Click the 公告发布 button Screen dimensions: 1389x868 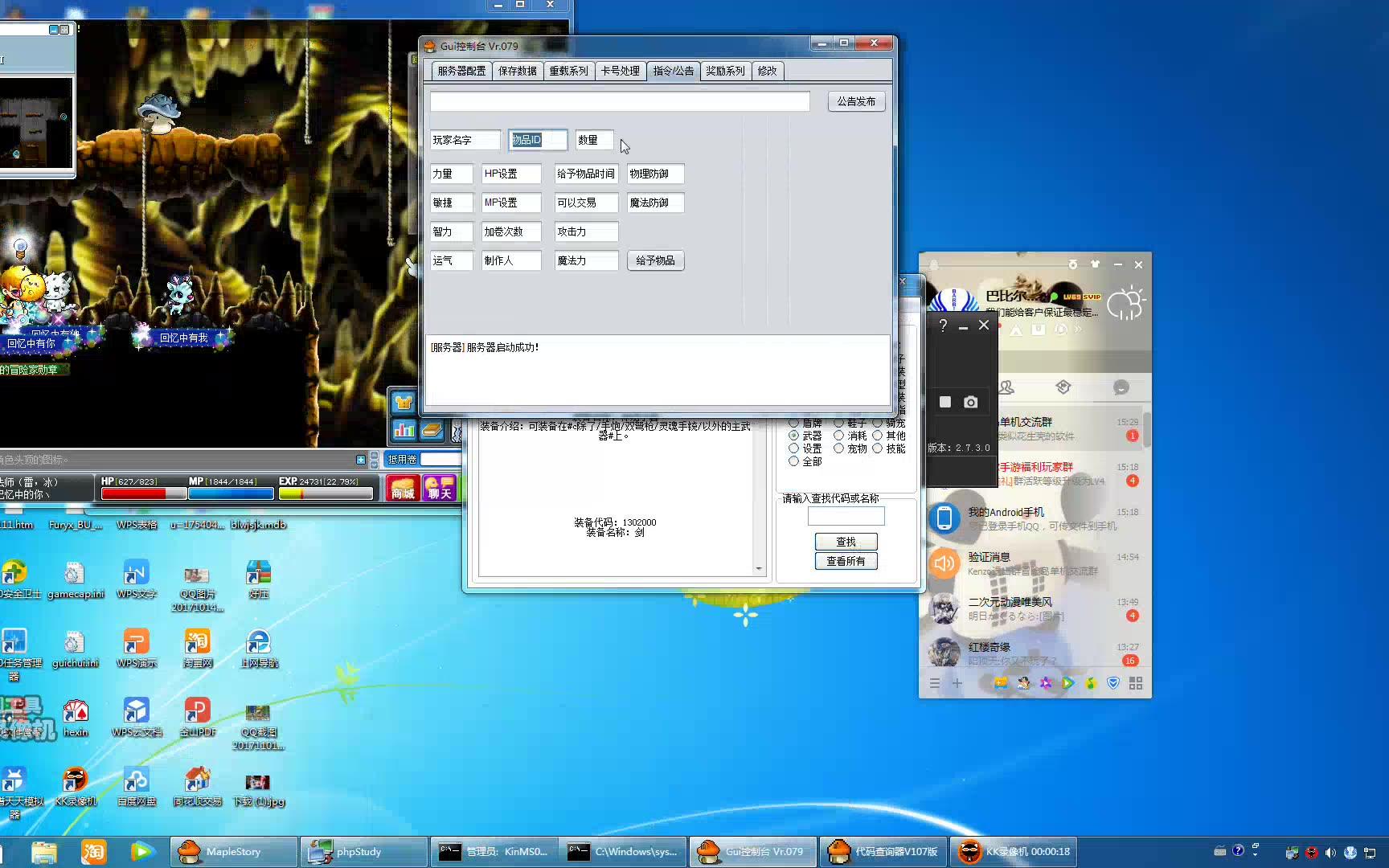tap(856, 101)
